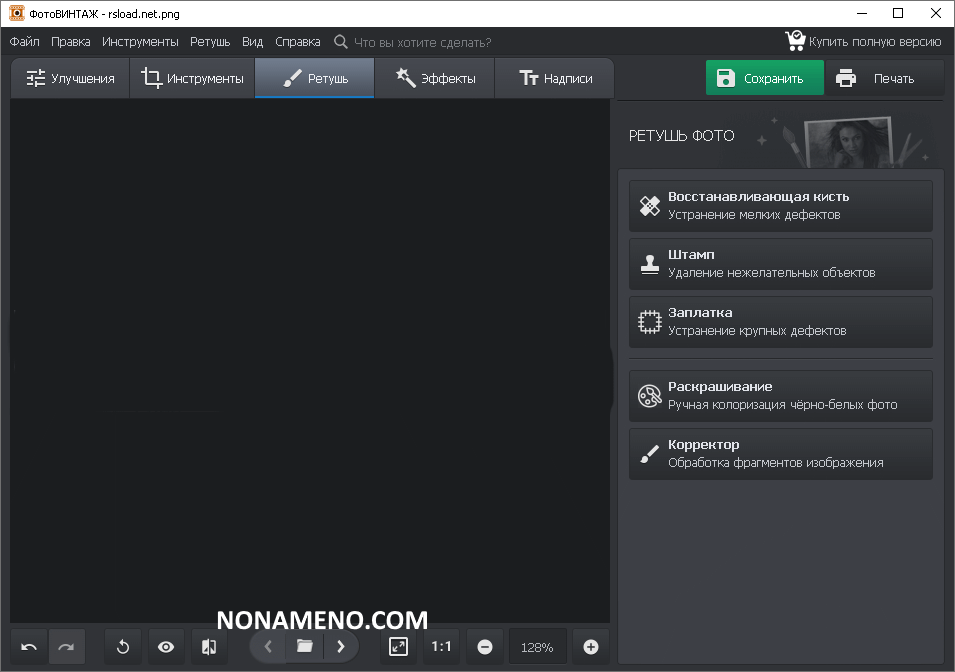Choose the Штамп tool
This screenshot has height=672, width=955.
point(780,264)
